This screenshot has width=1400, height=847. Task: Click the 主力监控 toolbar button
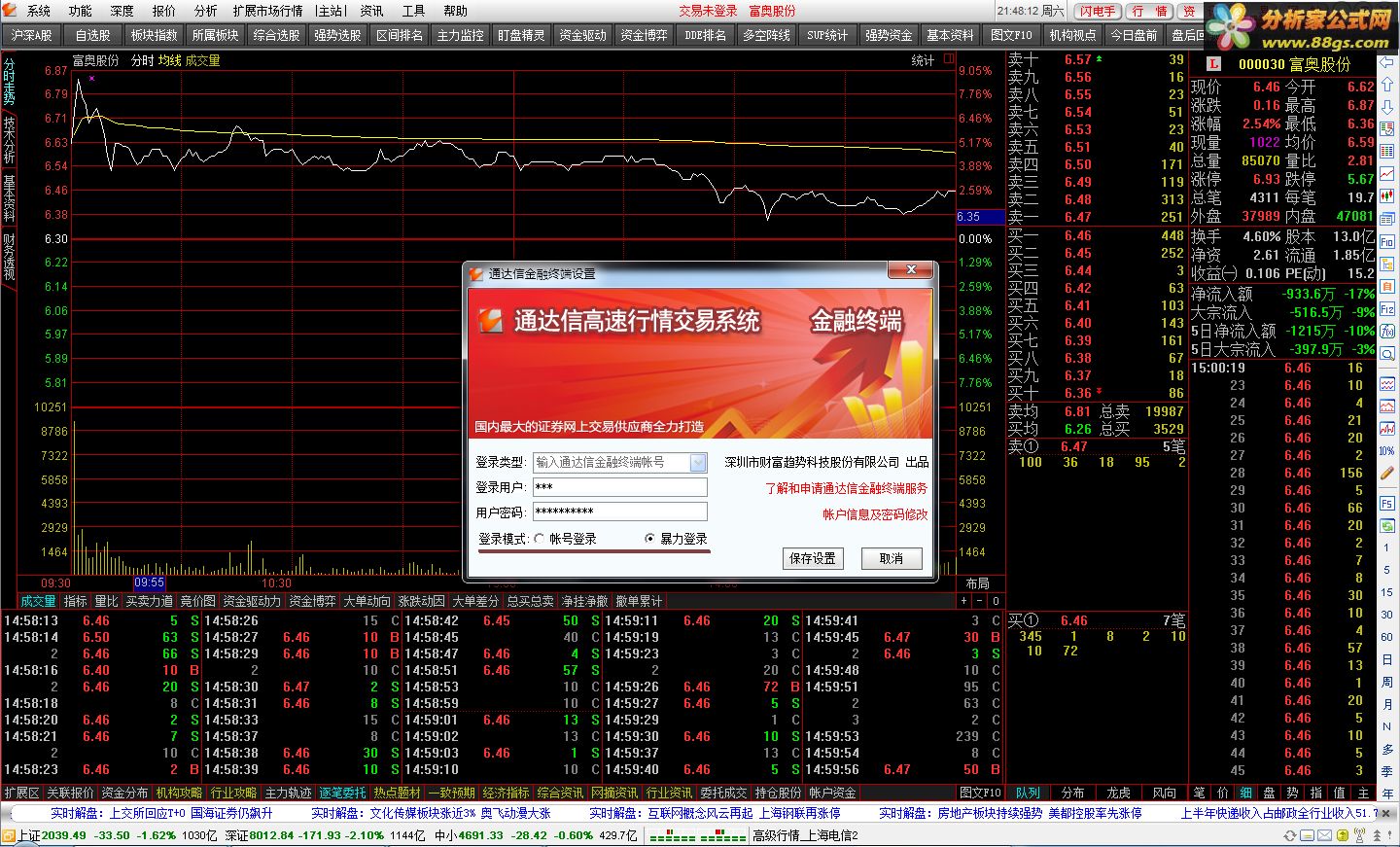461,35
